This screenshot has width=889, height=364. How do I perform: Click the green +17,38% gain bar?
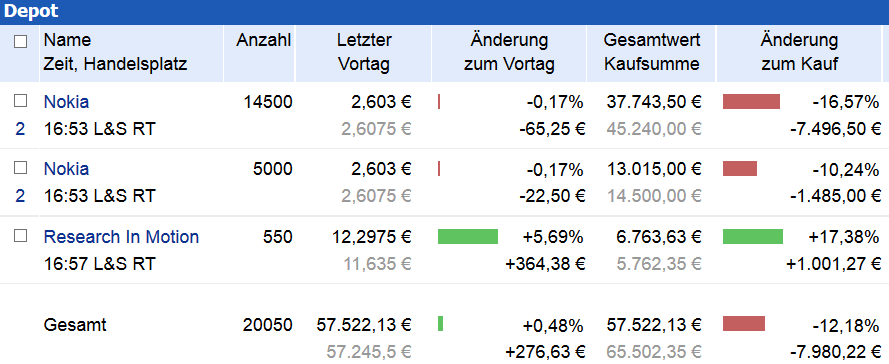pyautogui.click(x=753, y=236)
